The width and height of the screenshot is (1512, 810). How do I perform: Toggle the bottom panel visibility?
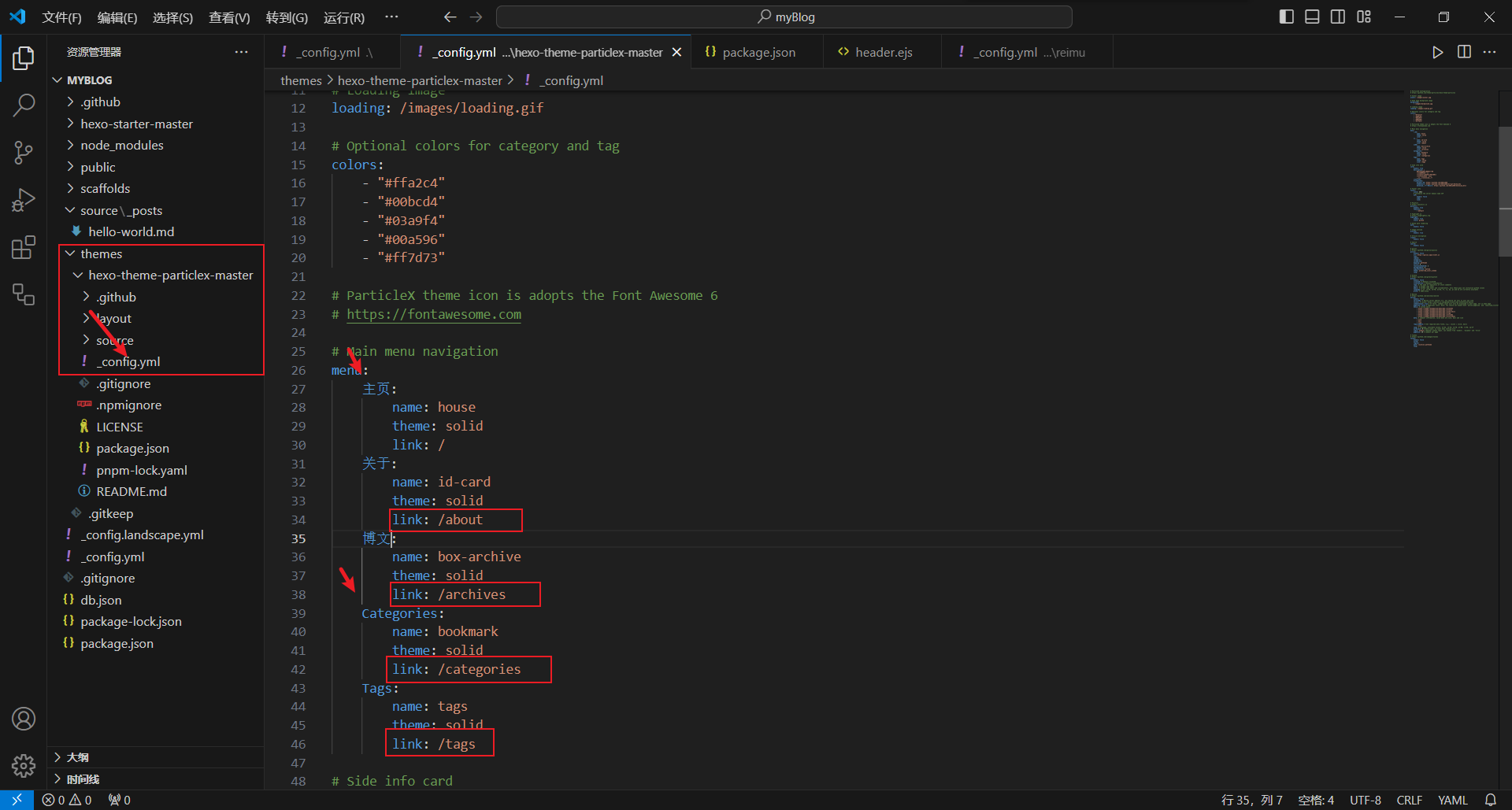(1312, 17)
